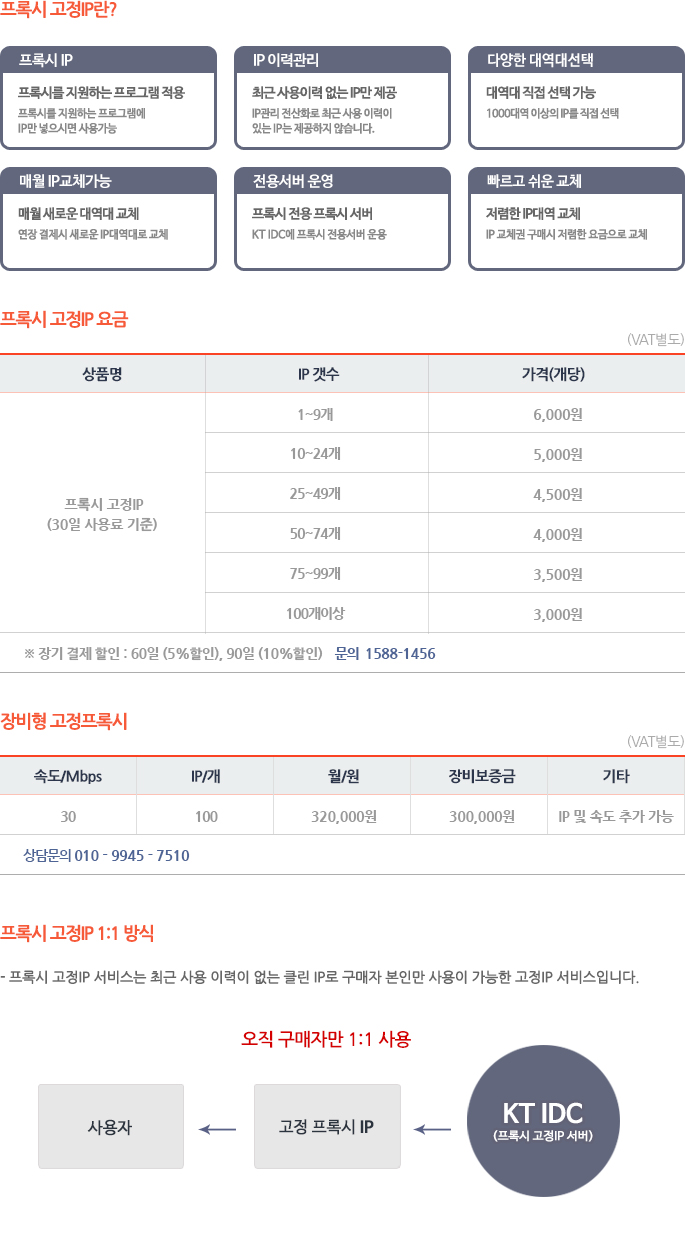Click the 빠르고 쉬운 교체 card header
Image resolution: width=685 pixels, height=1240 pixels.
[x=576, y=181]
